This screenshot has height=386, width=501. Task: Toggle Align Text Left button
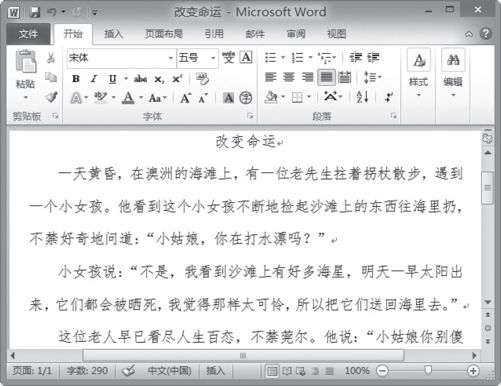click(x=271, y=77)
